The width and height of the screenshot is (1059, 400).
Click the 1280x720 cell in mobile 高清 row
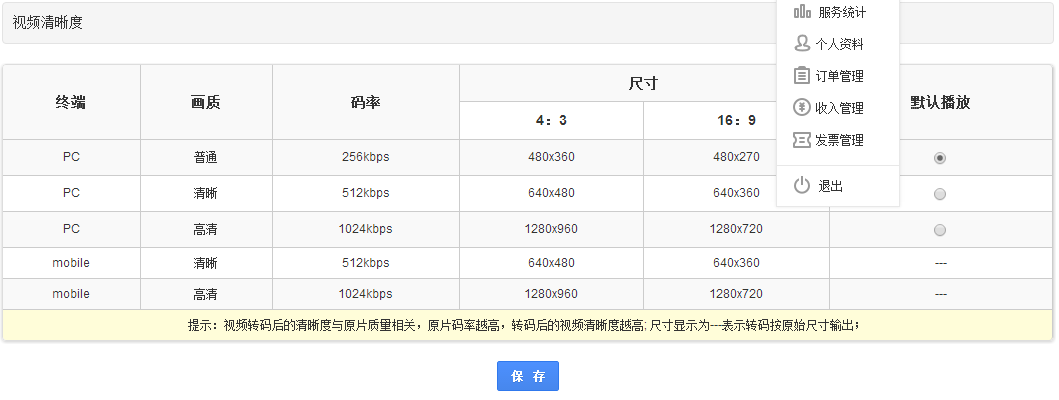(736, 294)
